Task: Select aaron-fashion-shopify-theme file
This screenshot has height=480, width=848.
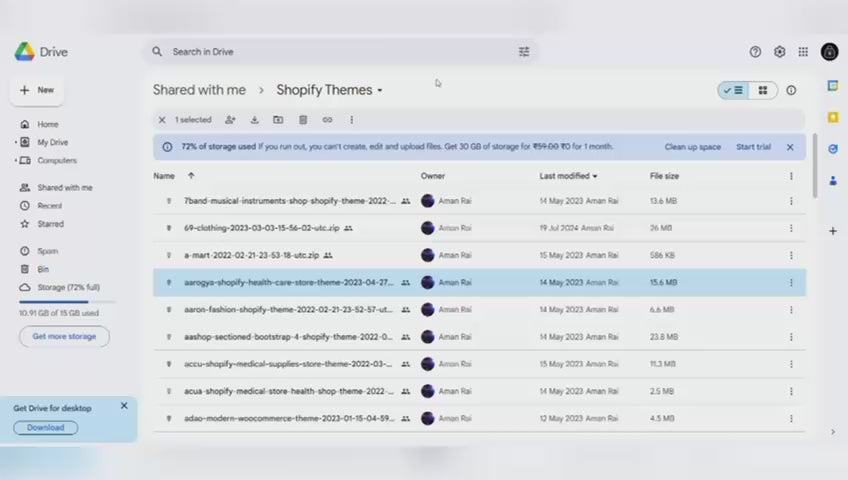Action: click(x=479, y=310)
